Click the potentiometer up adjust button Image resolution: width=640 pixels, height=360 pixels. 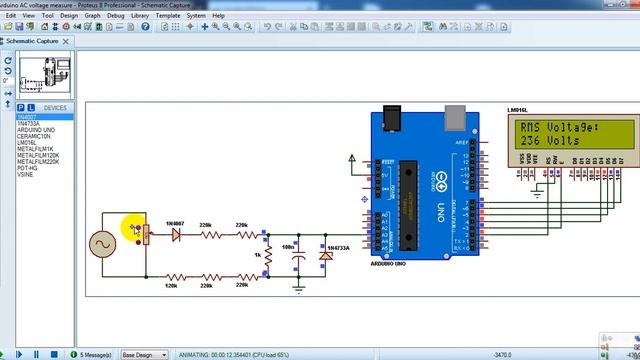point(138,228)
